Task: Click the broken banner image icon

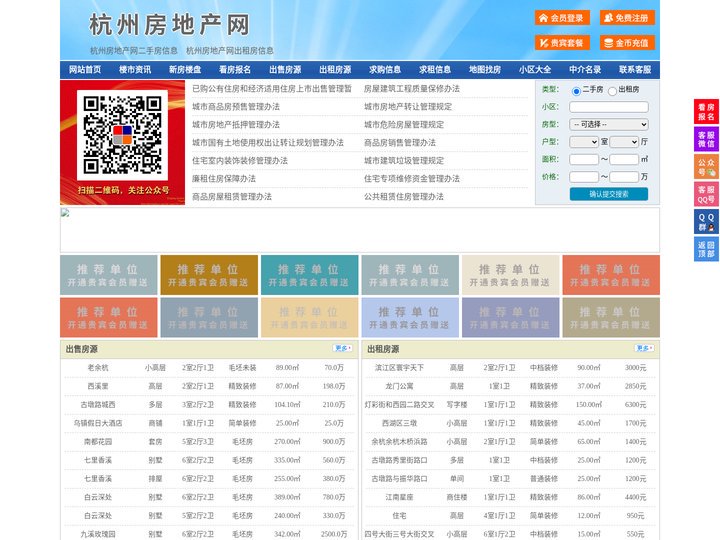Action: point(65,213)
